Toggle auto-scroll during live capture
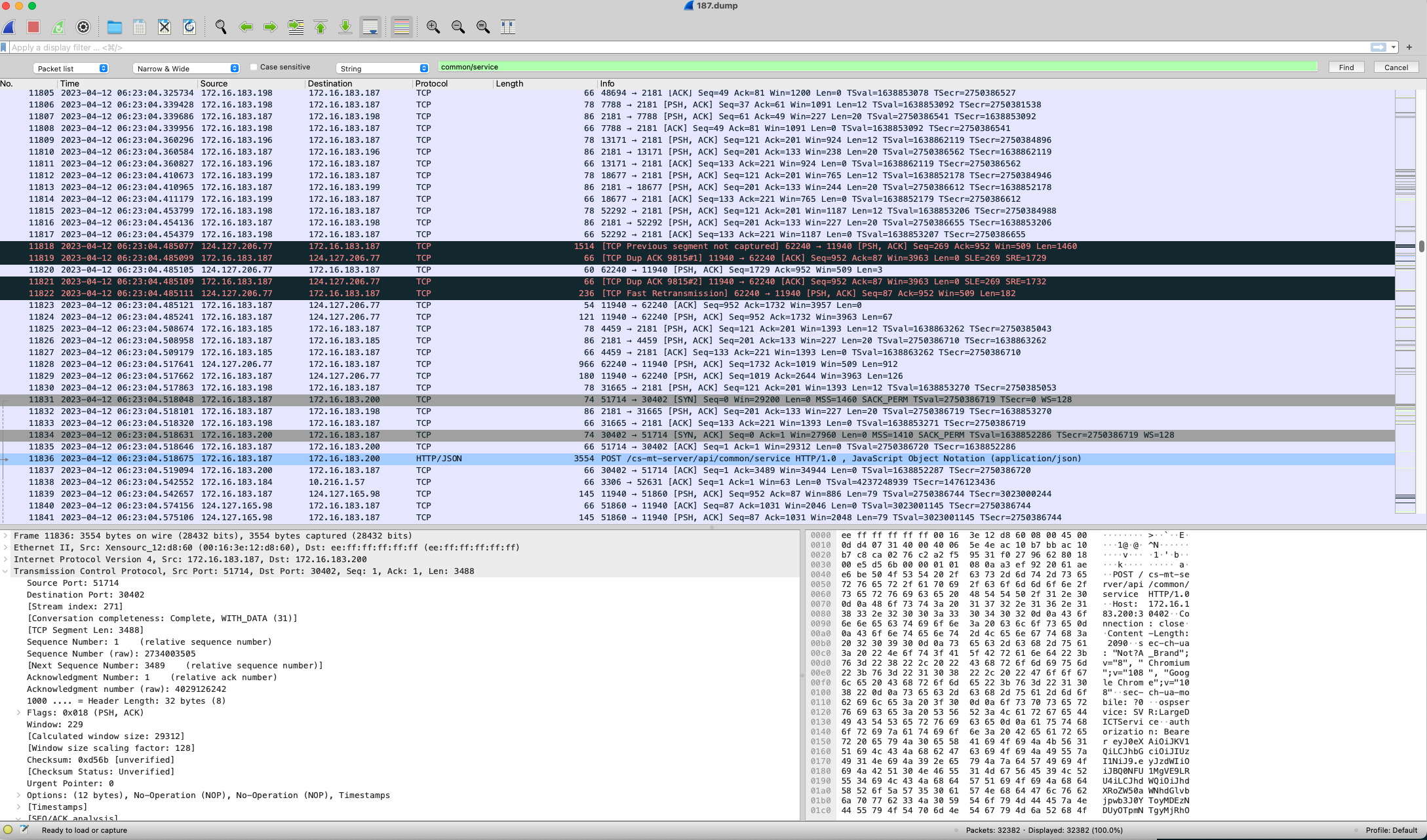The width and height of the screenshot is (1427, 840). (x=370, y=27)
